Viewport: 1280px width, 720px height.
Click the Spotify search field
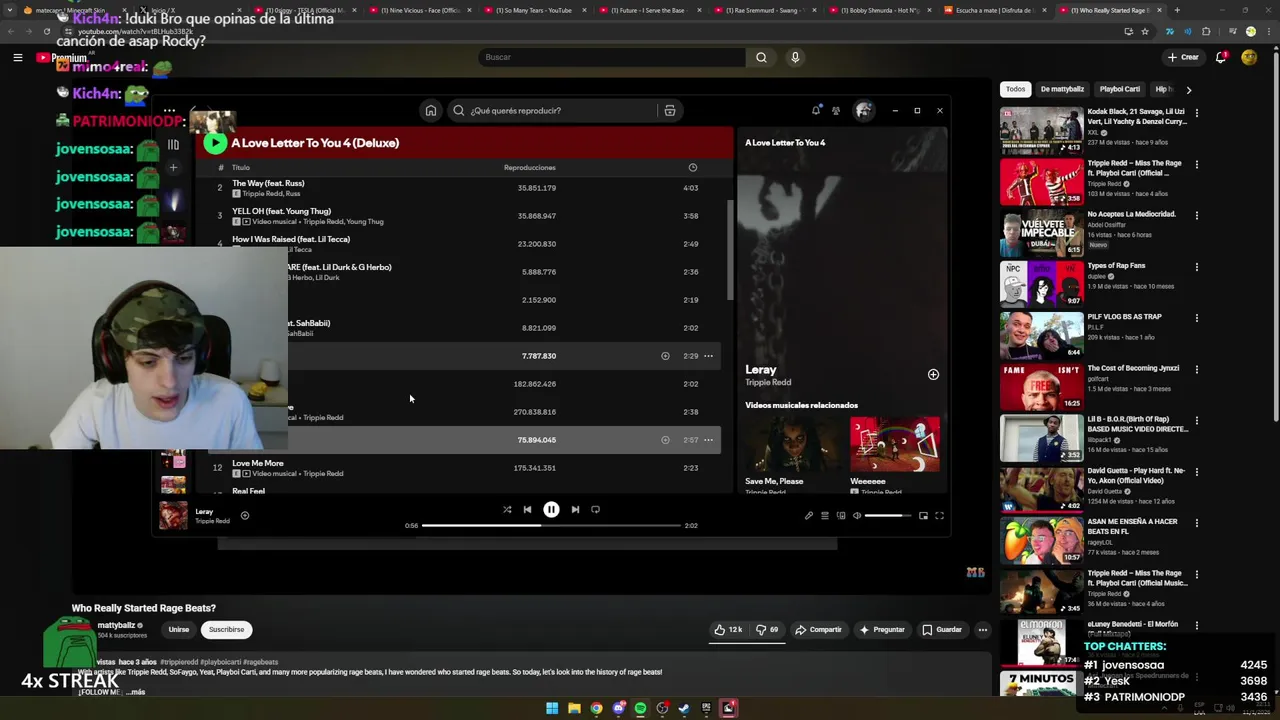555,110
